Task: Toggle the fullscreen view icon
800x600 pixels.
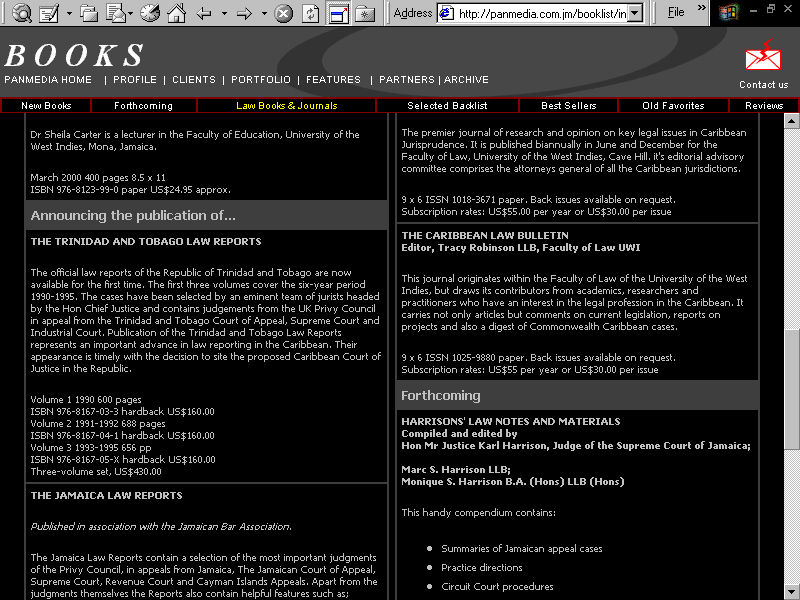Action: pos(338,13)
